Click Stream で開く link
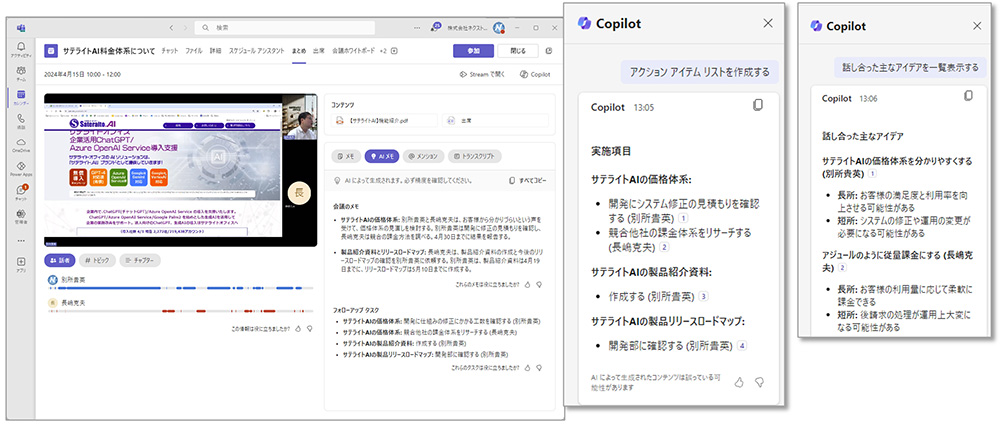Screen dimensions: 1000x425 [483, 75]
